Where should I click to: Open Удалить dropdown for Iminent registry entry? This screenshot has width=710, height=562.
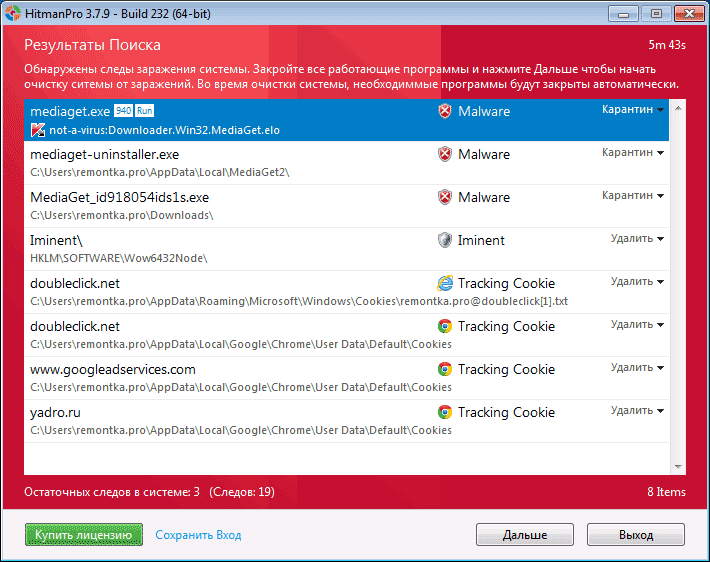(x=637, y=239)
